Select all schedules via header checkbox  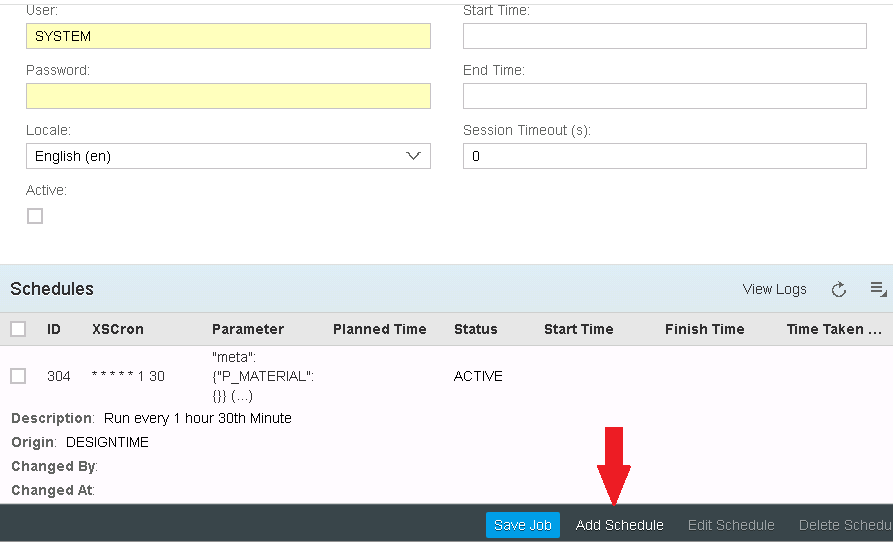18,329
